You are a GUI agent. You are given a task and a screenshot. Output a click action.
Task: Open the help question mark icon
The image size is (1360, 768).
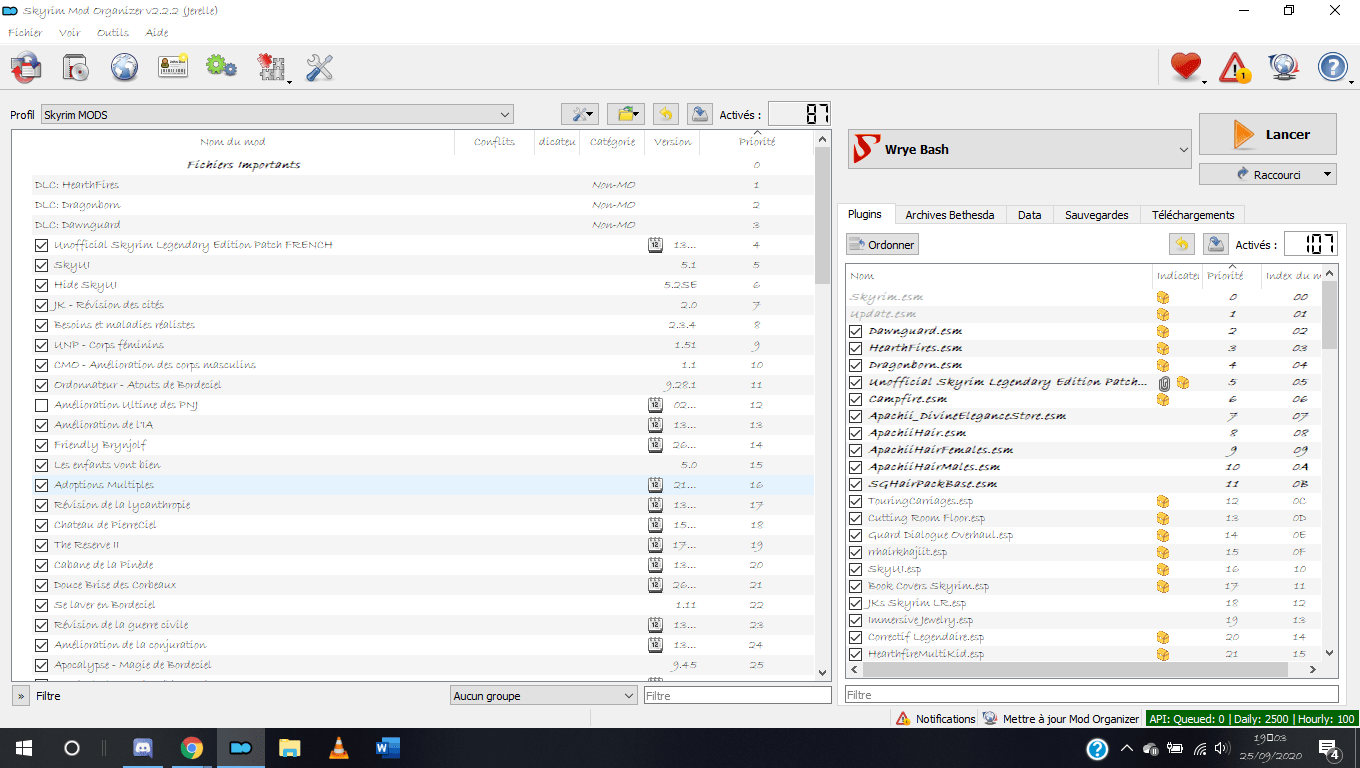coord(1333,67)
